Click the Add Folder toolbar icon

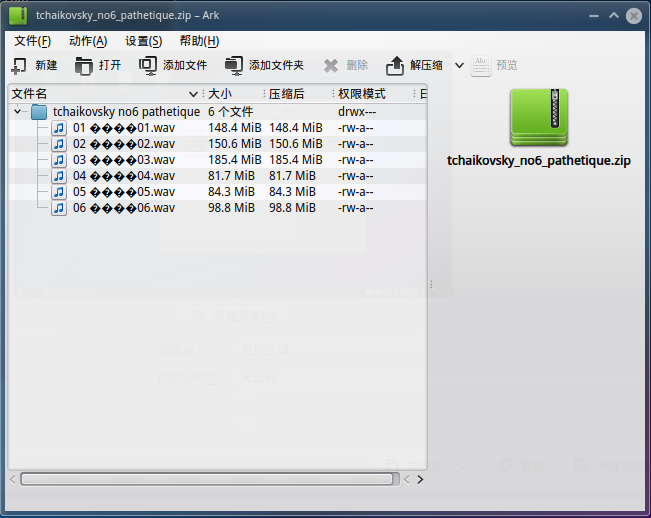click(x=234, y=66)
